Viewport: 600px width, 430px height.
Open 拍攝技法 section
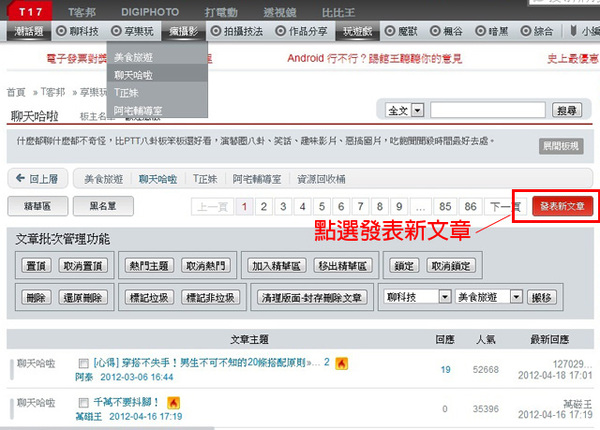click(237, 31)
